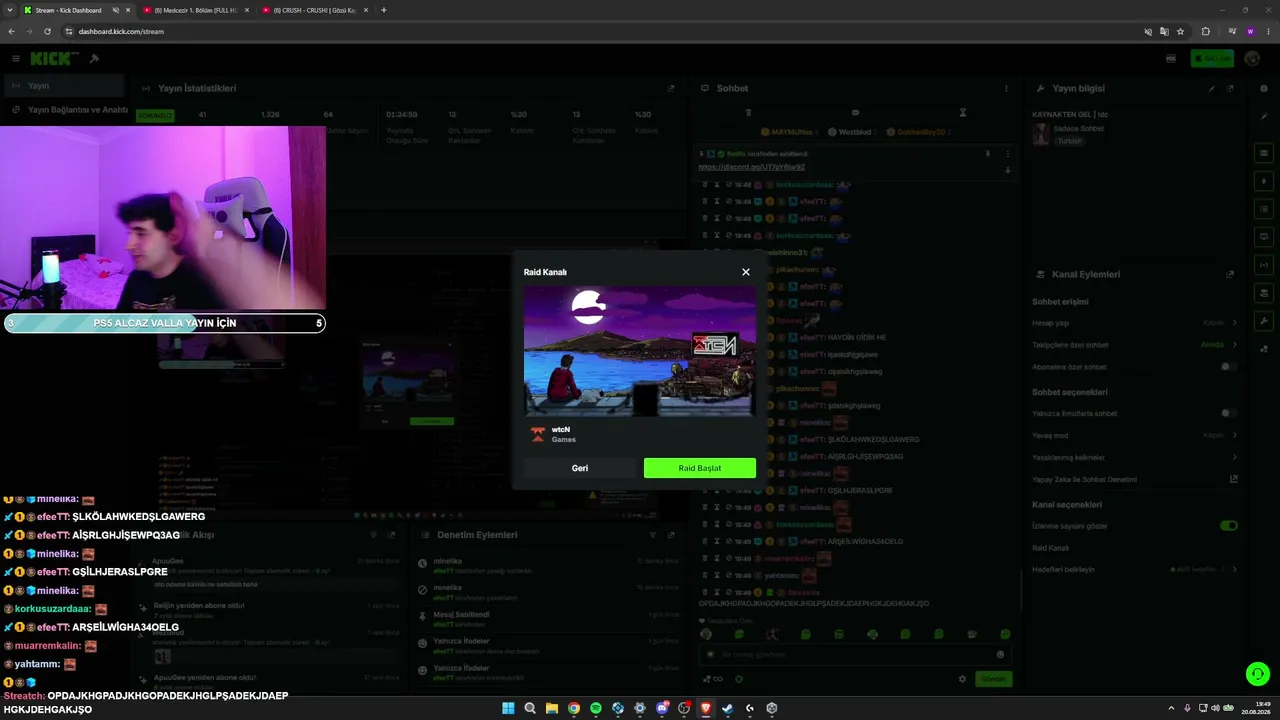Open Windows taskbar search
The width and height of the screenshot is (1280, 720).
coord(530,708)
